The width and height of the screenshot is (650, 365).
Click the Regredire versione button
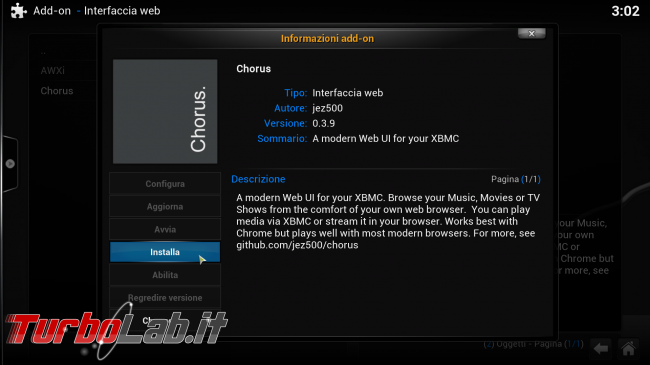[165, 298]
